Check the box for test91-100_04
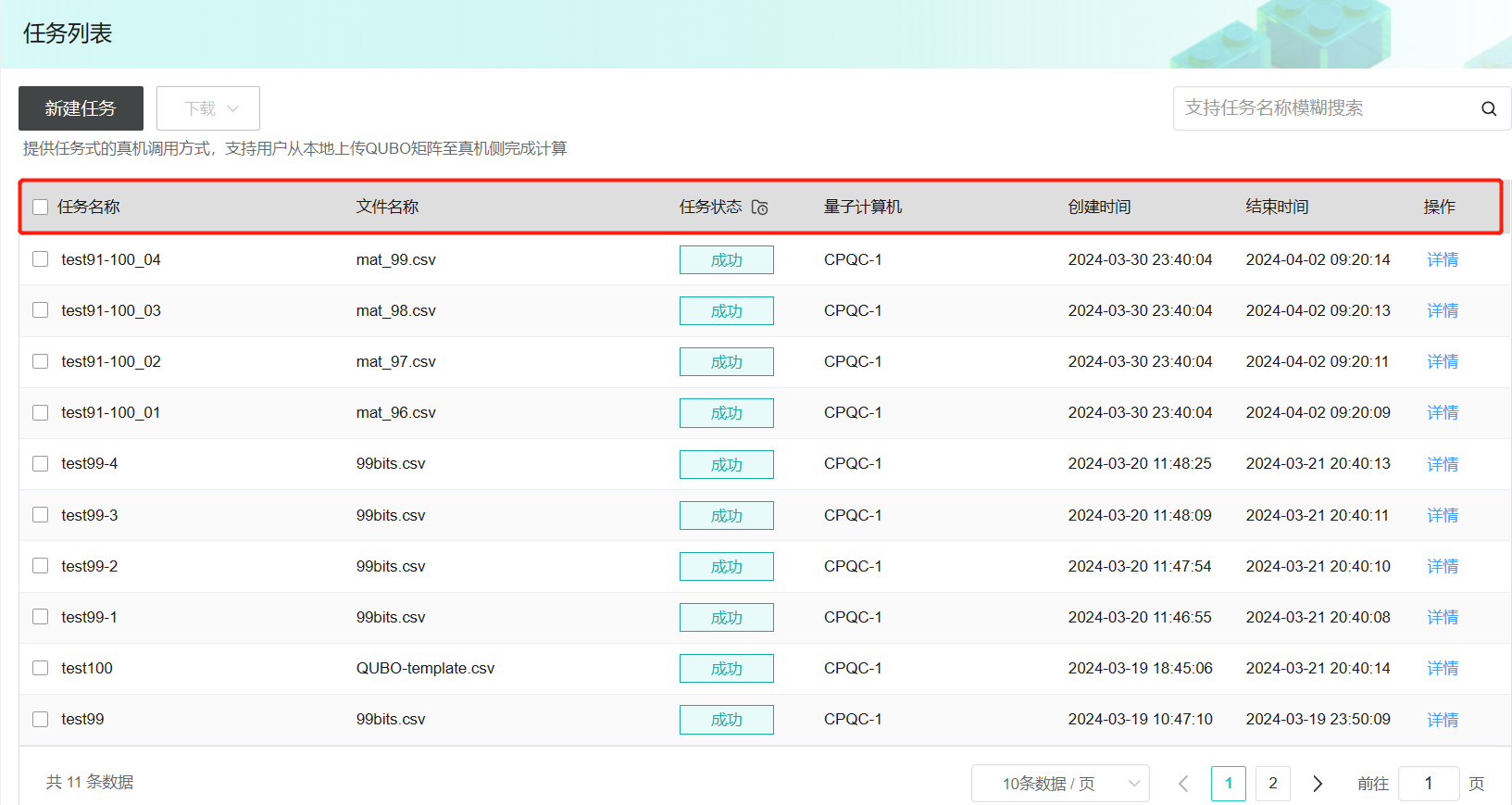 pos(41,259)
